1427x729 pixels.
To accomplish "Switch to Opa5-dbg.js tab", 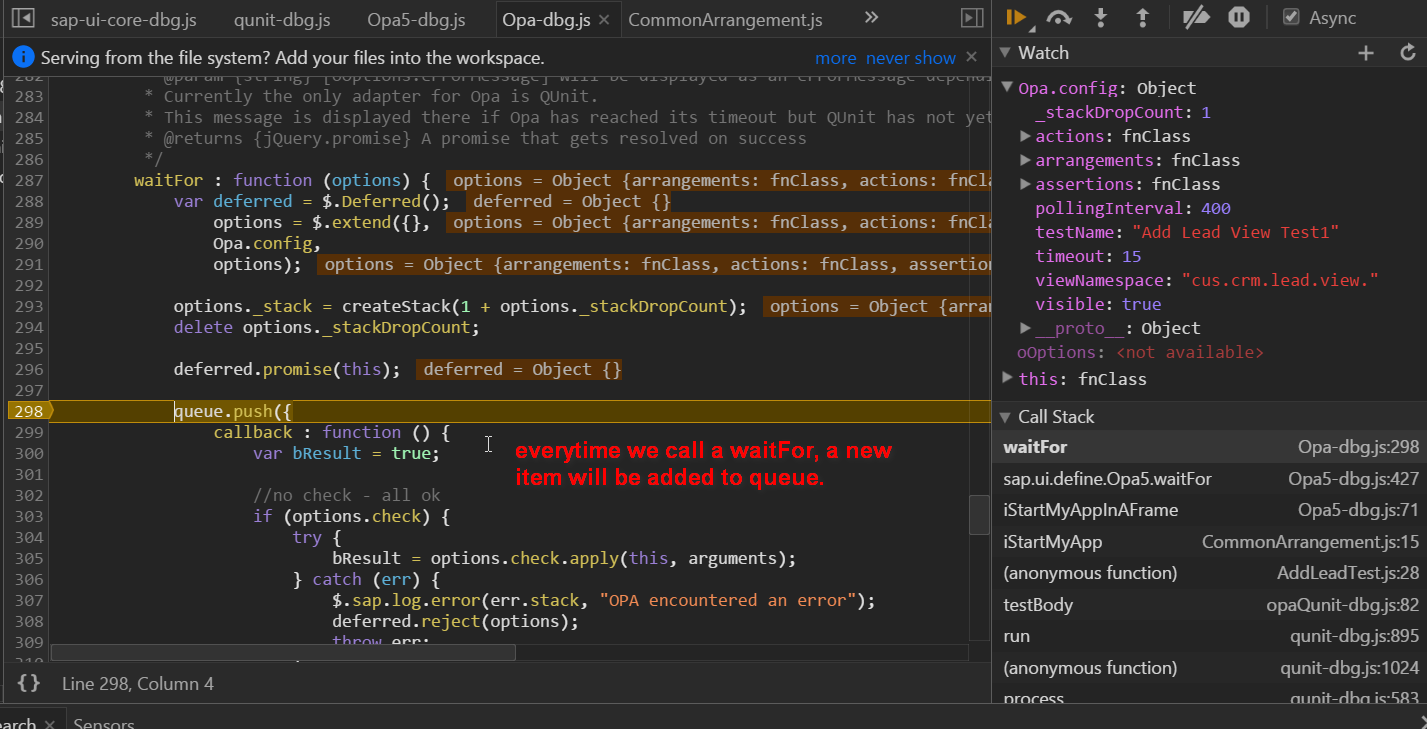I will [416, 19].
